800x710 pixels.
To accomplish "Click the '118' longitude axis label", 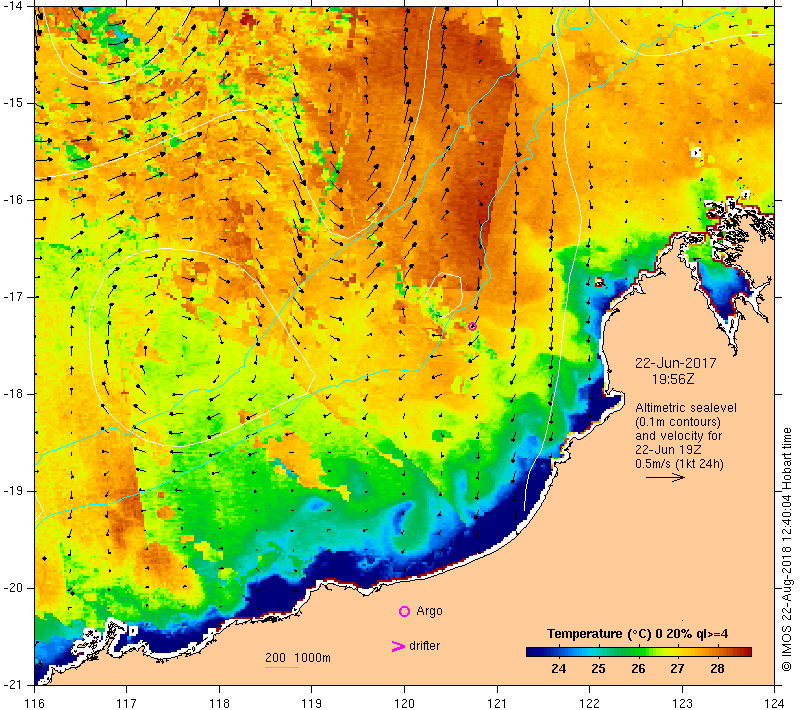I will point(219,703).
